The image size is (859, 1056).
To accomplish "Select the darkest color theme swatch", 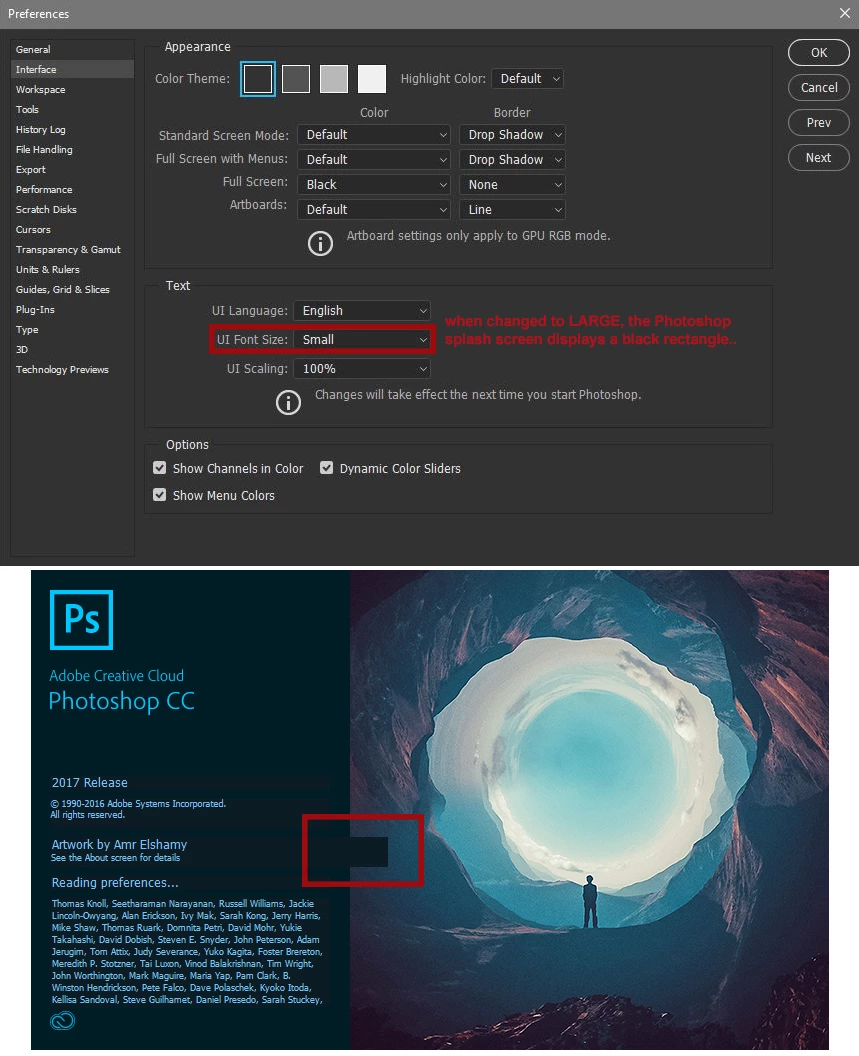I will (258, 79).
